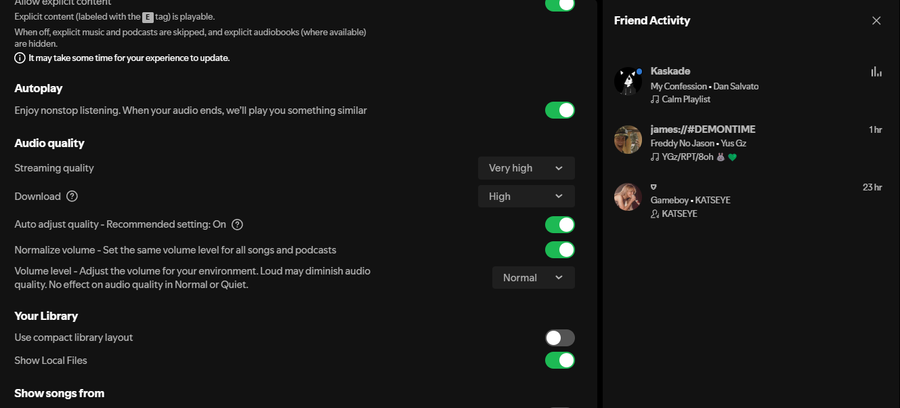Click the YGz/RPT/8oh playlist note icon
The width and height of the screenshot is (900, 408).
(655, 157)
